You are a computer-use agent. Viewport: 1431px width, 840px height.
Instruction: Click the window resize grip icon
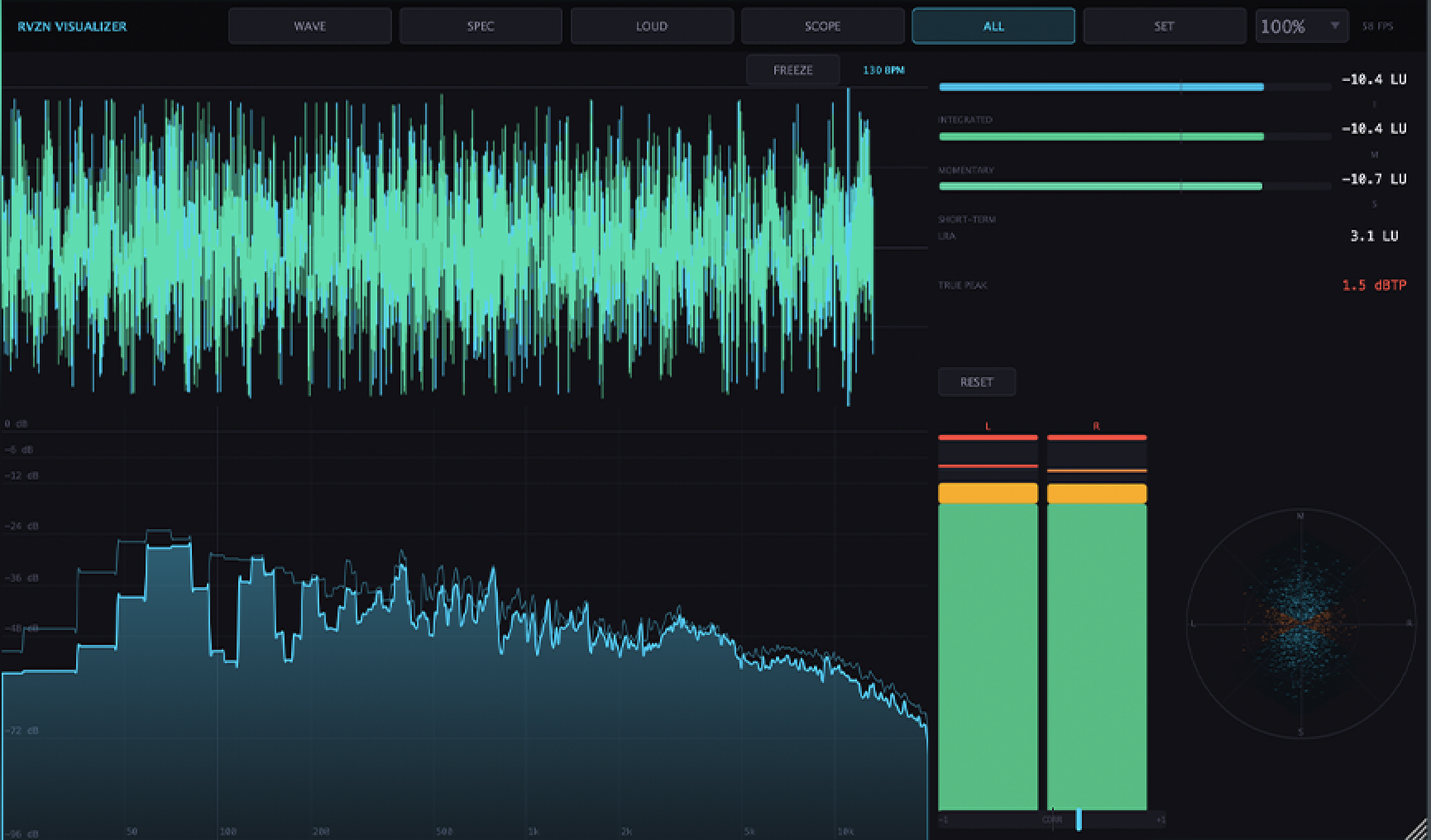1418,828
